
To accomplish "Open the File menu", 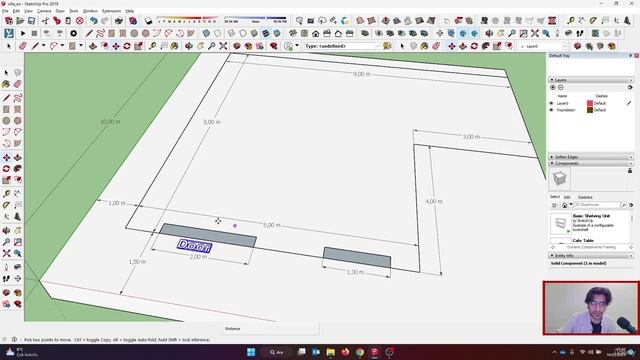I will click(x=5, y=11).
